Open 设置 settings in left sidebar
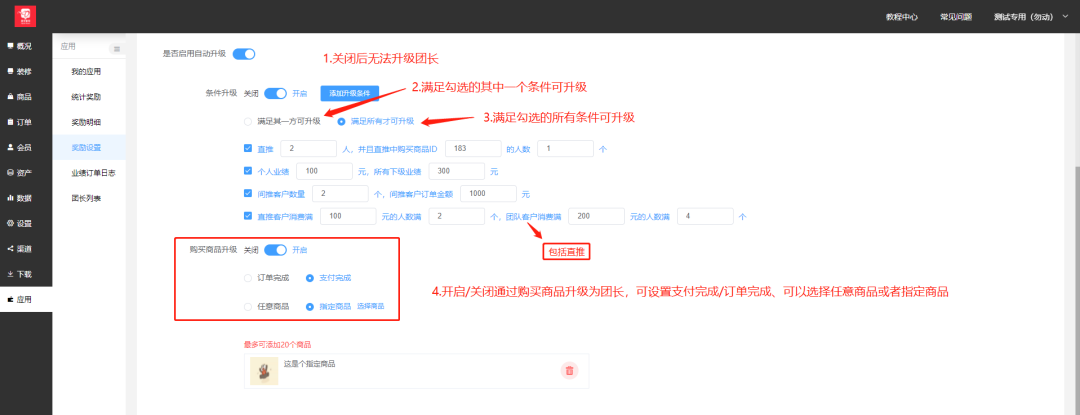The image size is (1080, 415). (x=20, y=223)
